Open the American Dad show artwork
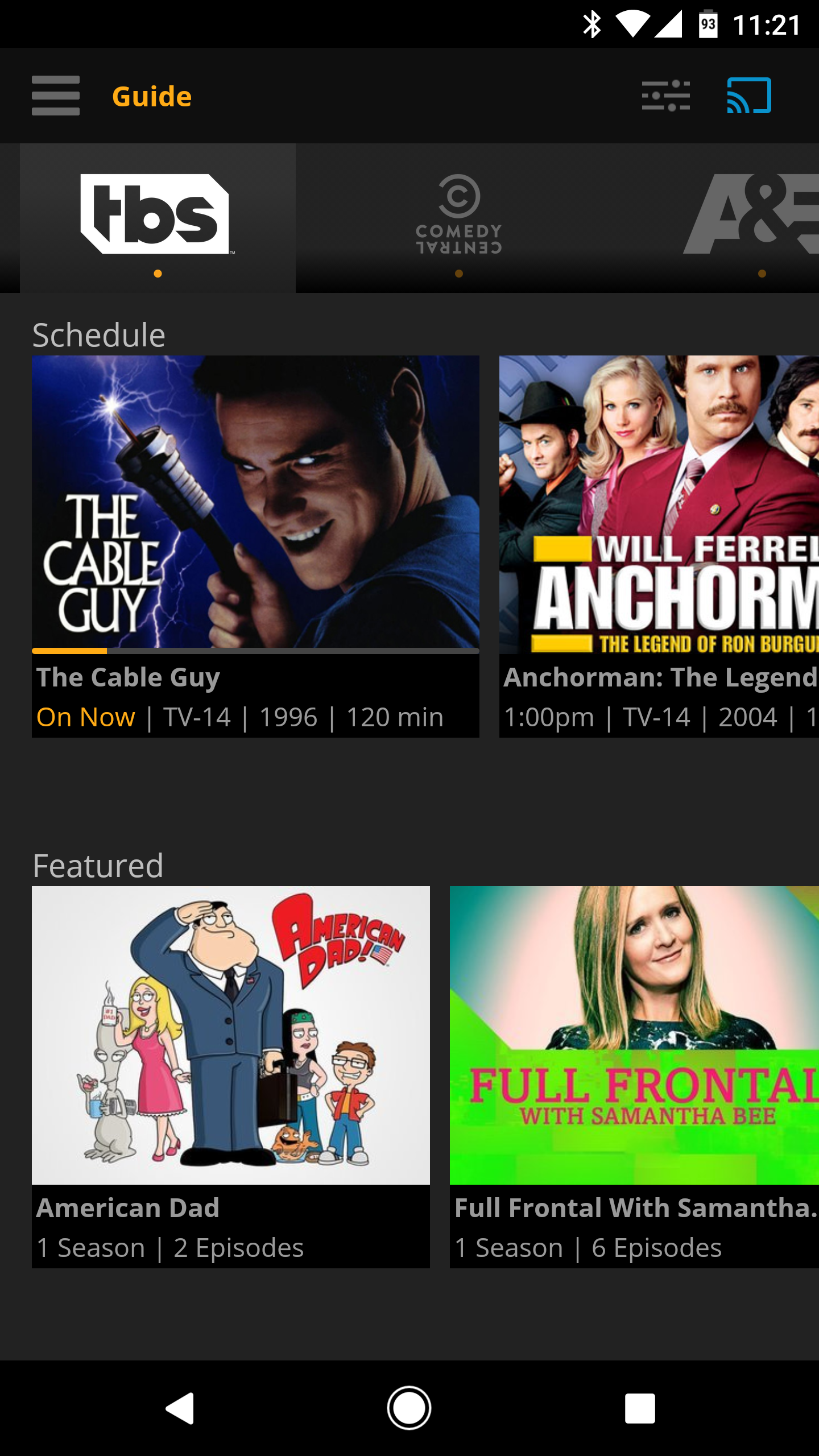The height and width of the screenshot is (1456, 819). click(231, 1035)
